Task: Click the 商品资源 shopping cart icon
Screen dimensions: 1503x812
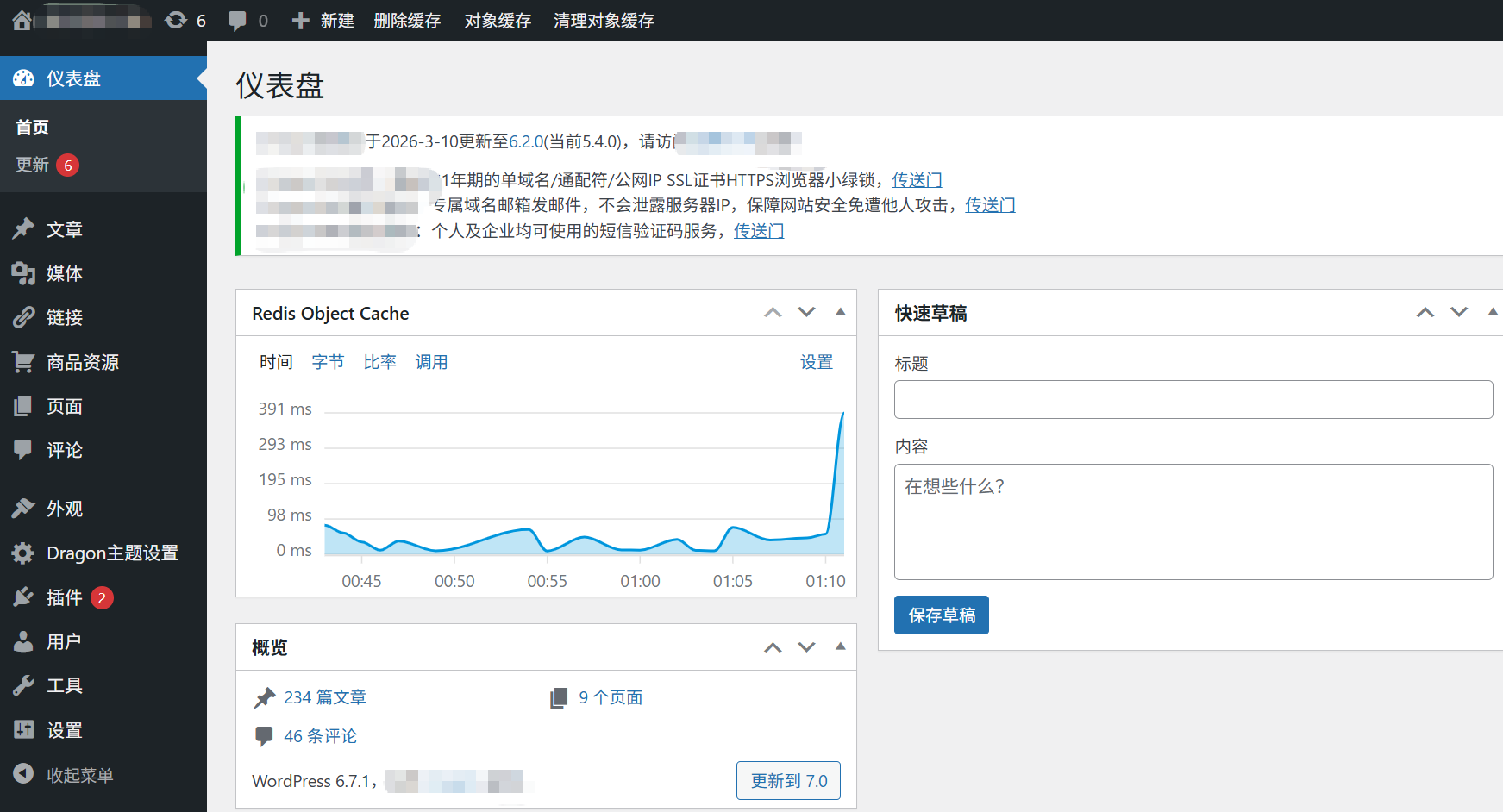Action: 23,362
